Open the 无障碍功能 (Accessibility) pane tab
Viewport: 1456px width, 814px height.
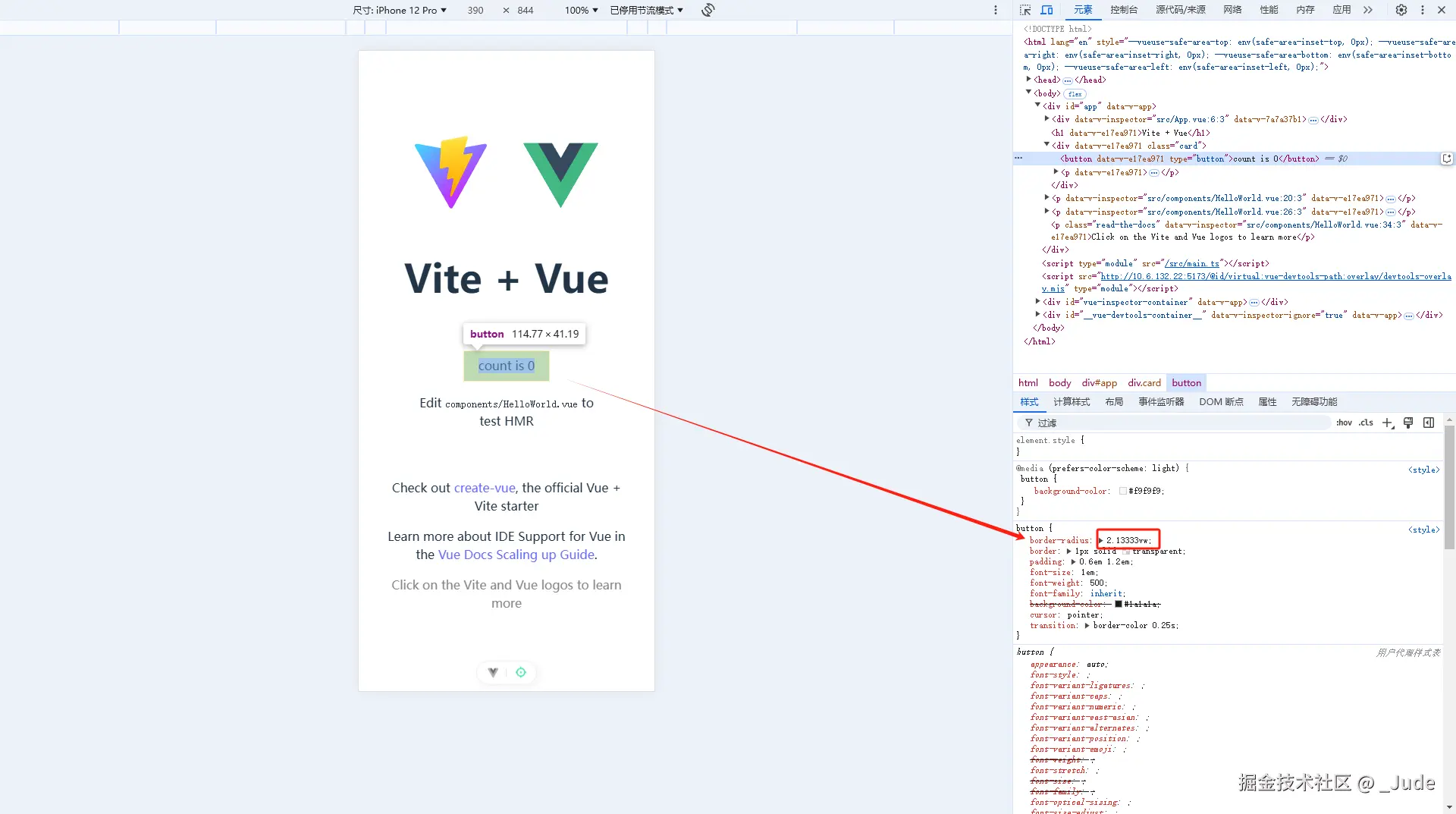pos(1314,402)
